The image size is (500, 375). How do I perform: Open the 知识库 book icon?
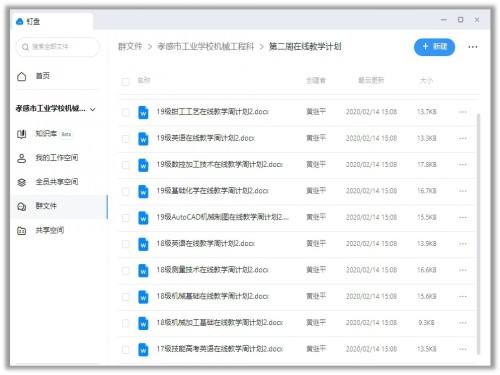pyautogui.click(x=22, y=134)
